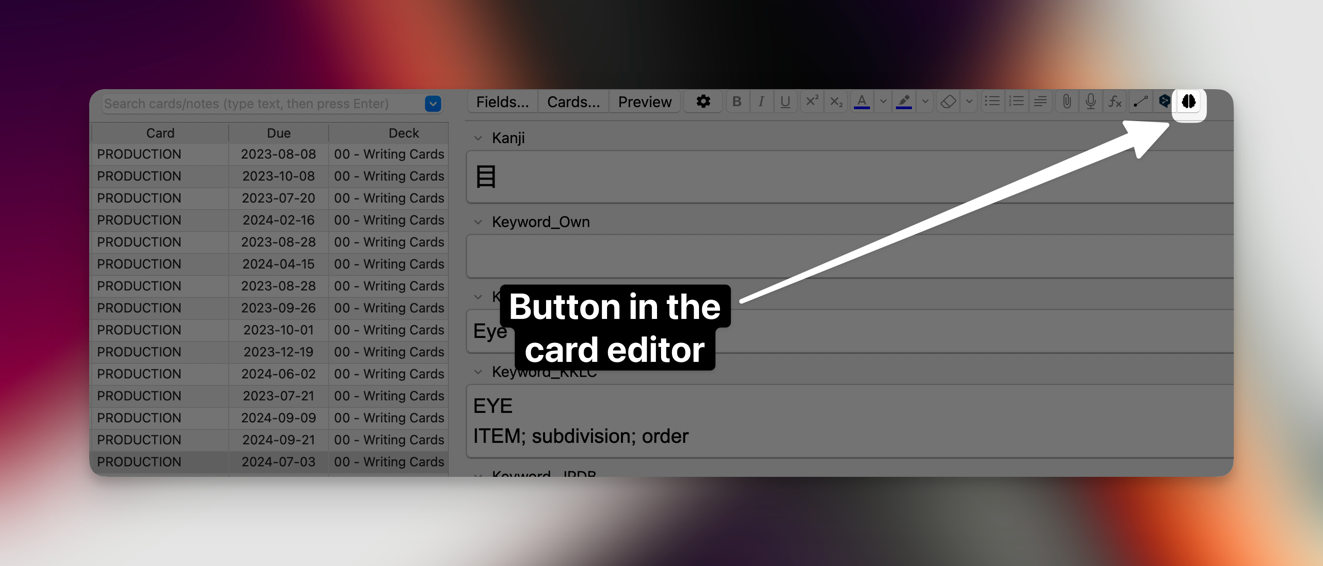Toggle underline formatting
Viewport: 1323px width, 566px height.
coord(785,102)
